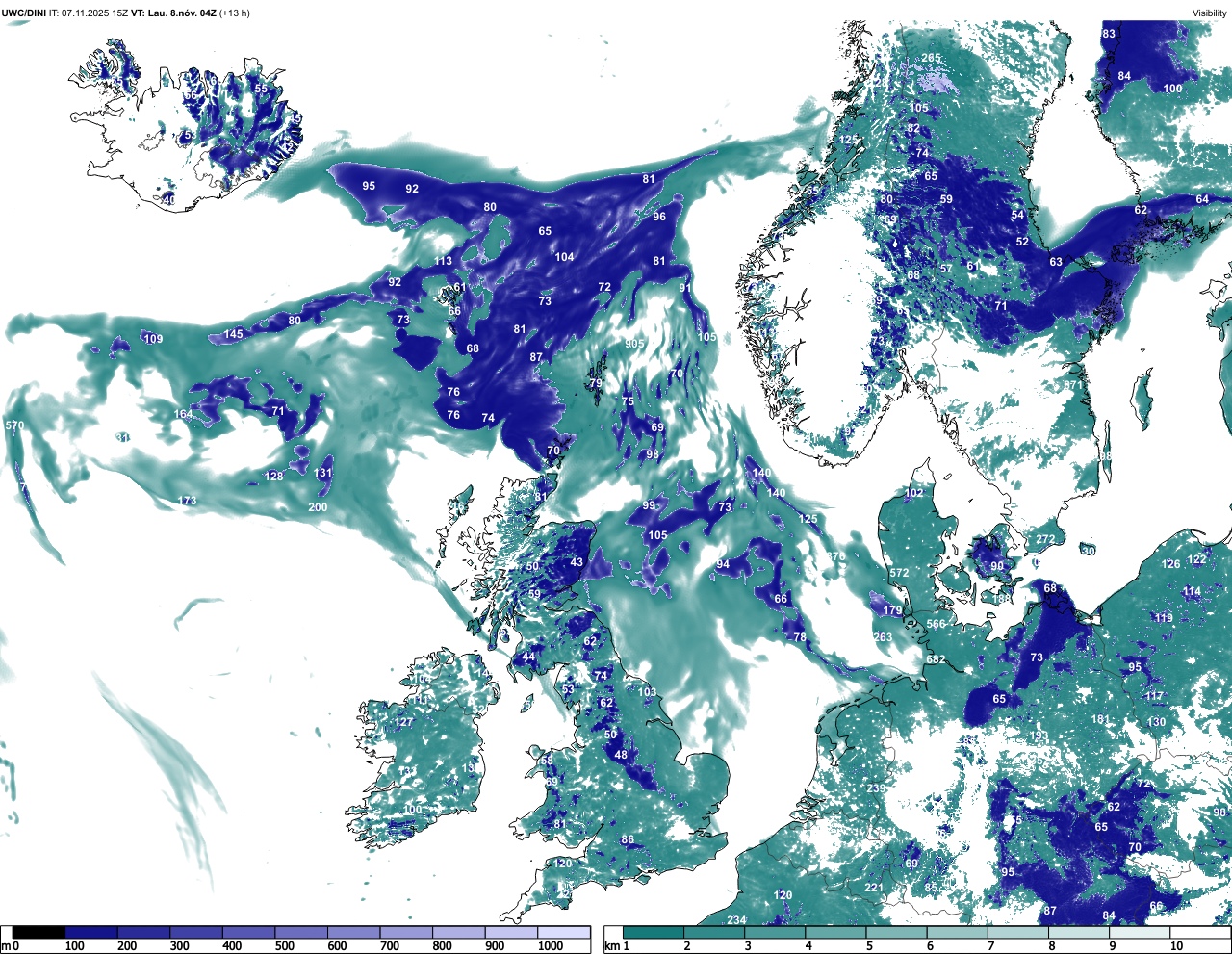Image resolution: width=1232 pixels, height=954 pixels.
Task: Click the '173' visibility value
Action: point(187,501)
